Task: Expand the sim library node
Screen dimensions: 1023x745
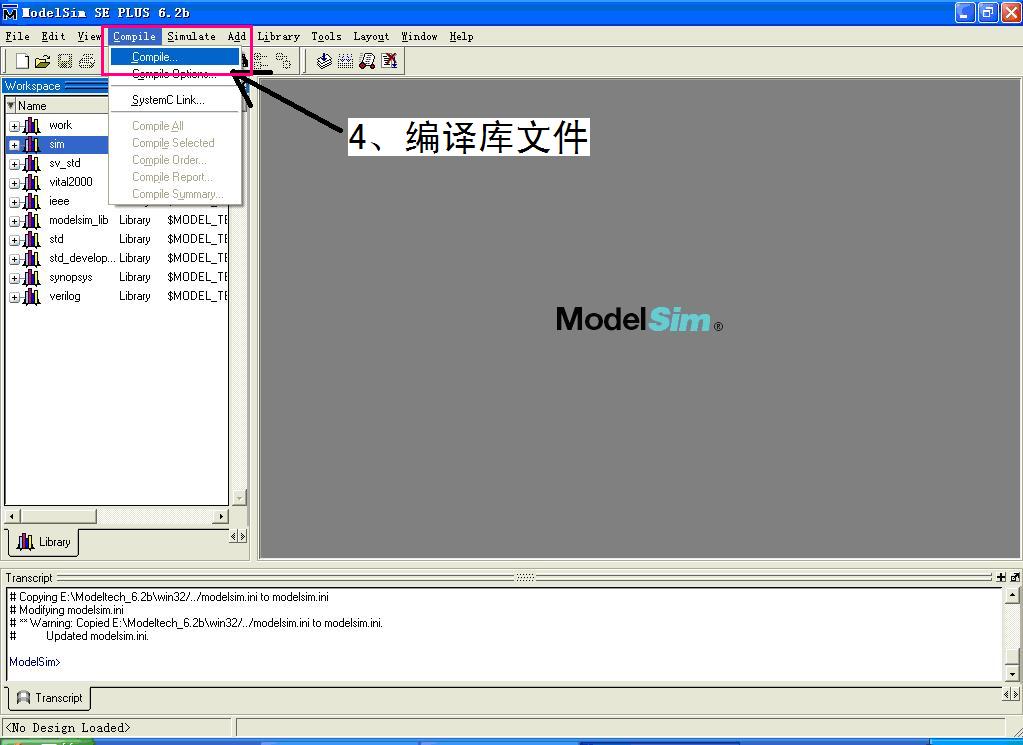Action: pyautogui.click(x=14, y=145)
